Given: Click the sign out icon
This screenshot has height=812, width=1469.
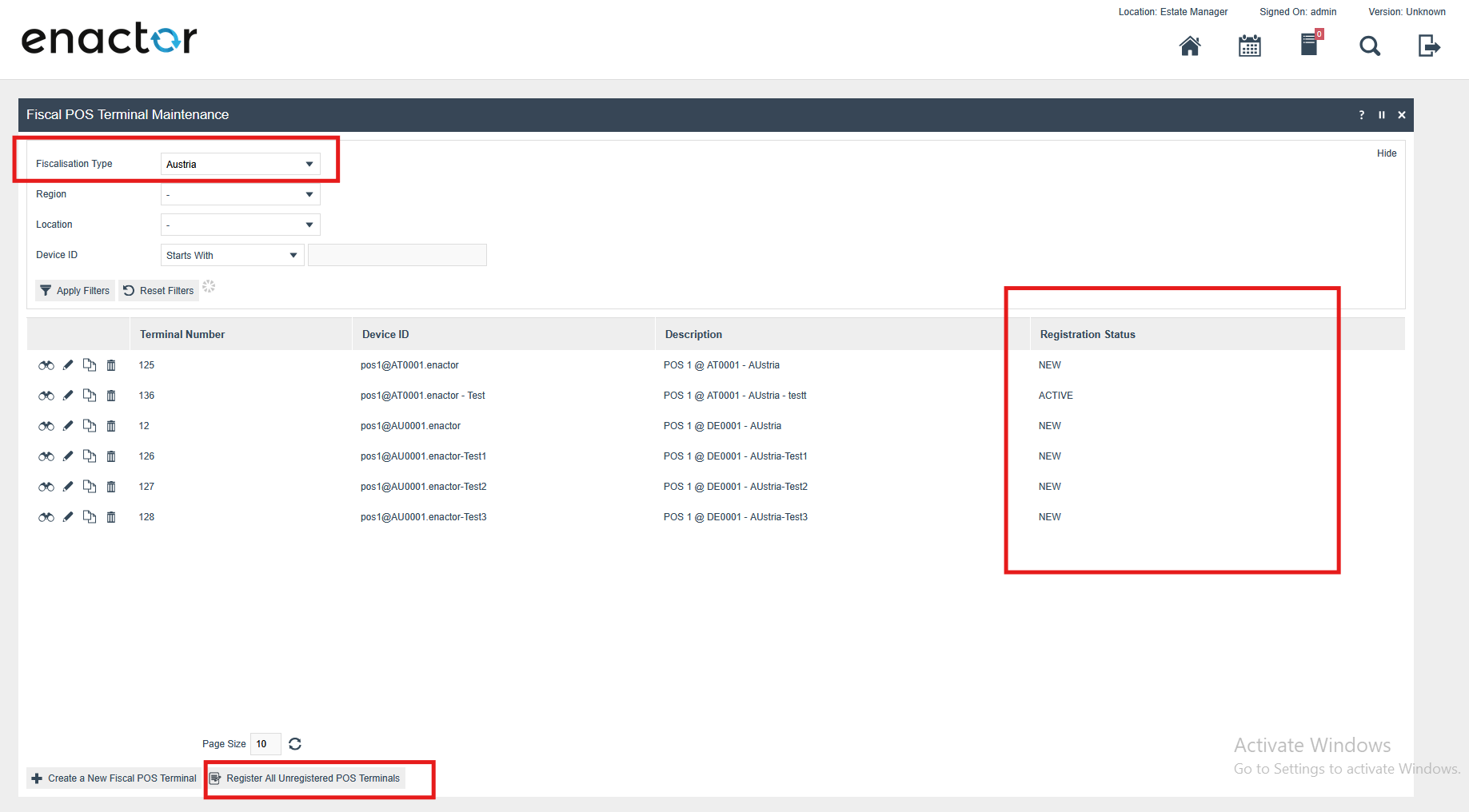Looking at the screenshot, I should pyautogui.click(x=1429, y=46).
